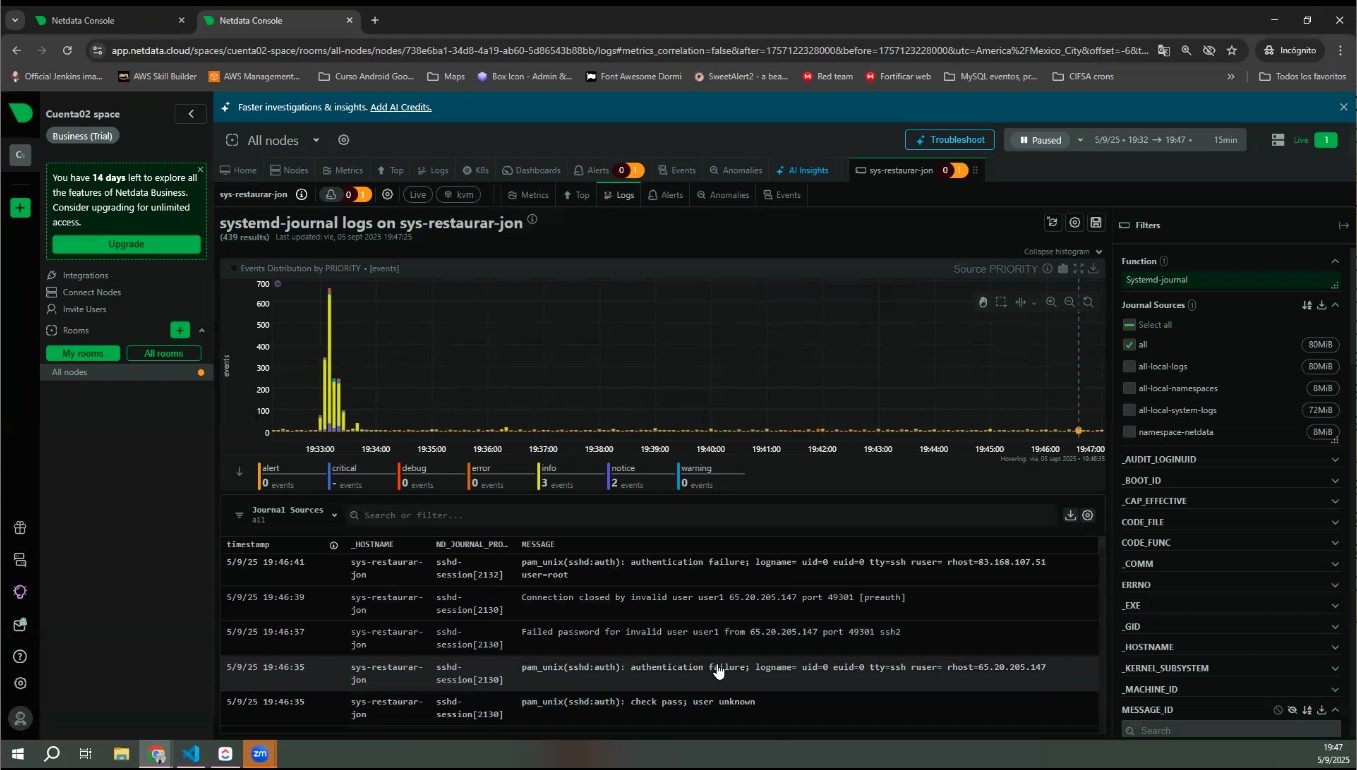The height and width of the screenshot is (770, 1357).
Task: Expand the _HOSTNAME filter section
Action: click(1334, 647)
